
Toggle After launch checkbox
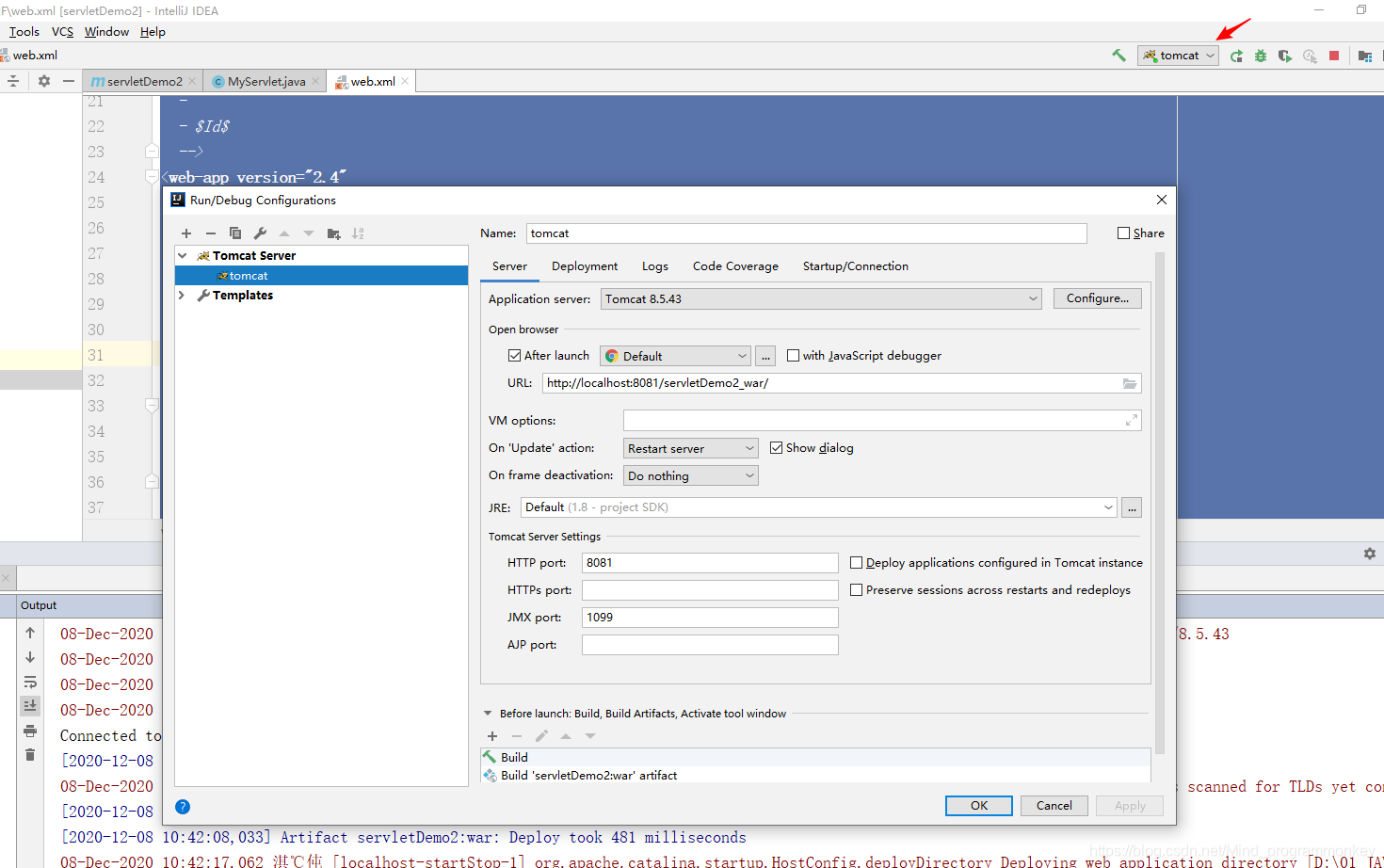pos(514,356)
